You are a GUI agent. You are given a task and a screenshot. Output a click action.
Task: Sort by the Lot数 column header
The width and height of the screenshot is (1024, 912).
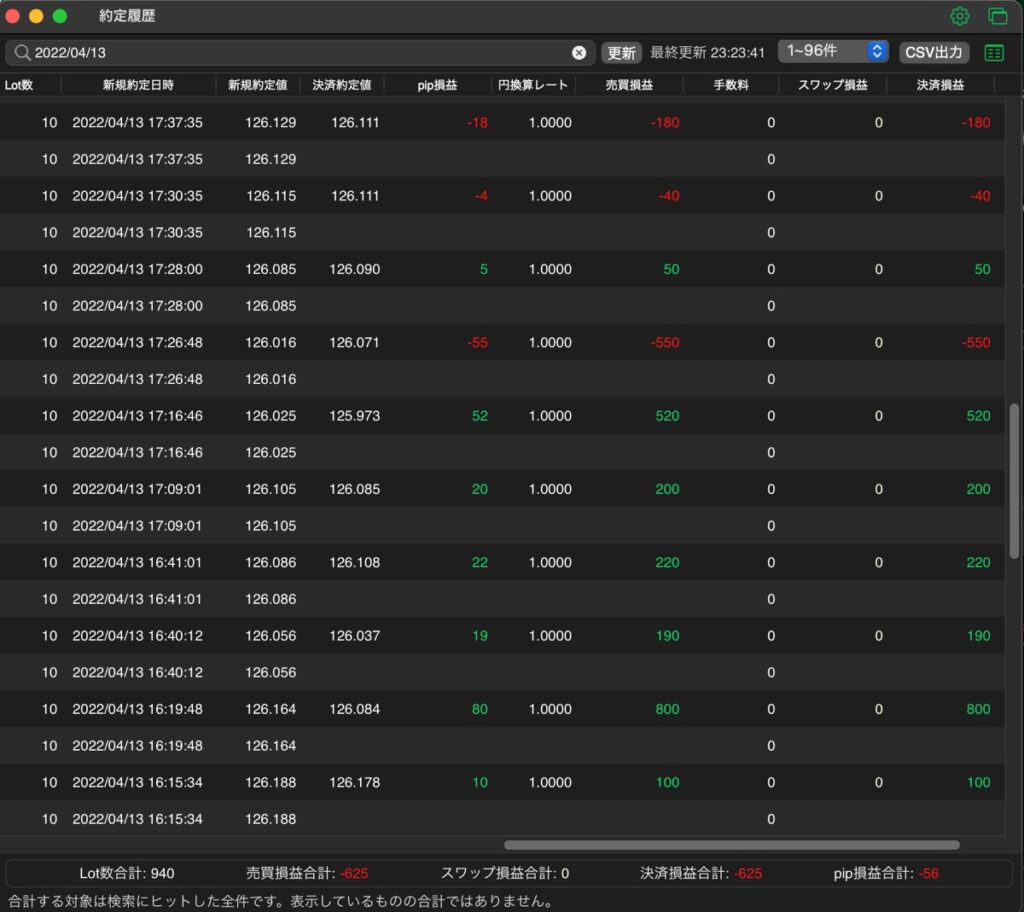pos(19,85)
